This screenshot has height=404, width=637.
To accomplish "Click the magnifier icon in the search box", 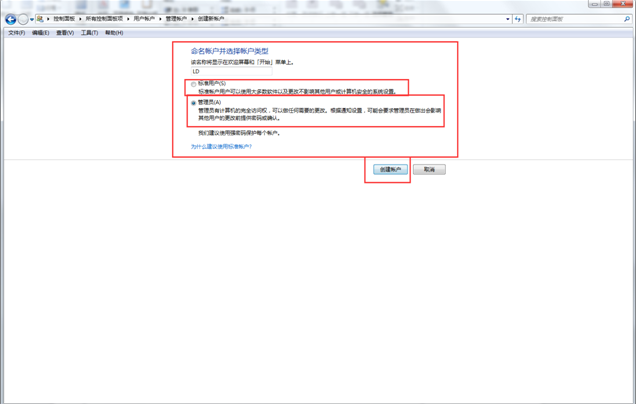I will pyautogui.click(x=627, y=19).
